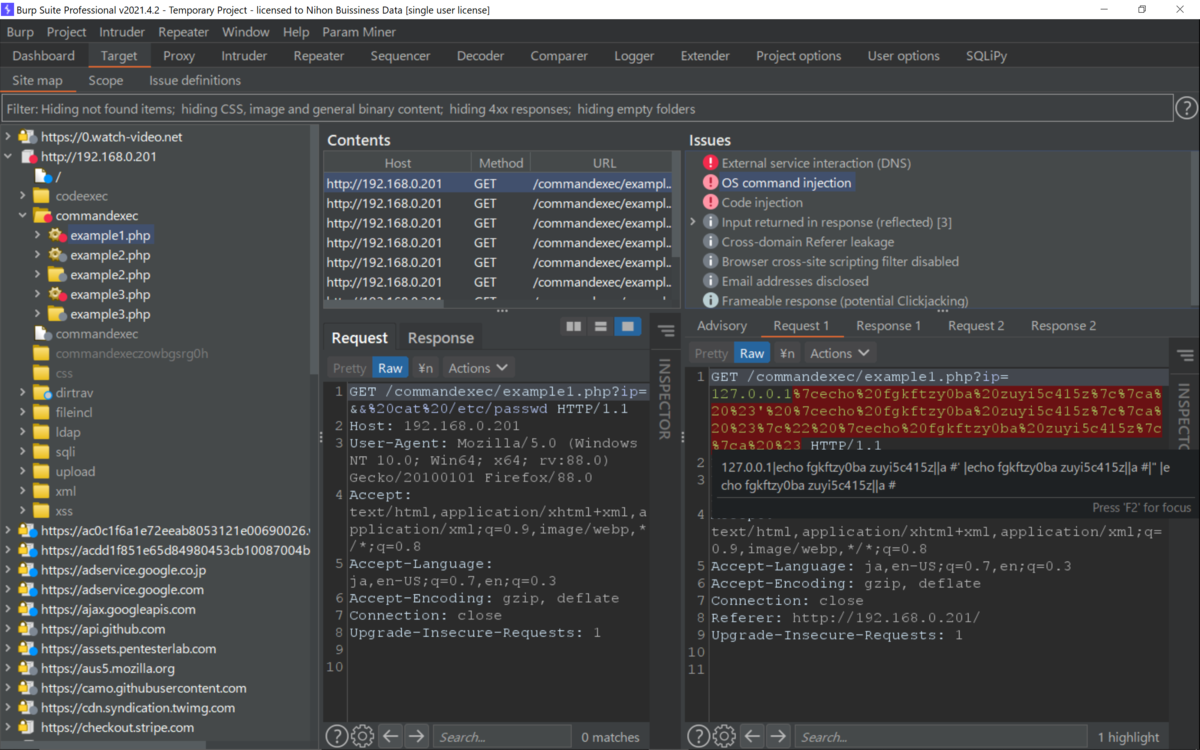
Task: Open search settings gear near '0 matches'
Action: click(363, 737)
